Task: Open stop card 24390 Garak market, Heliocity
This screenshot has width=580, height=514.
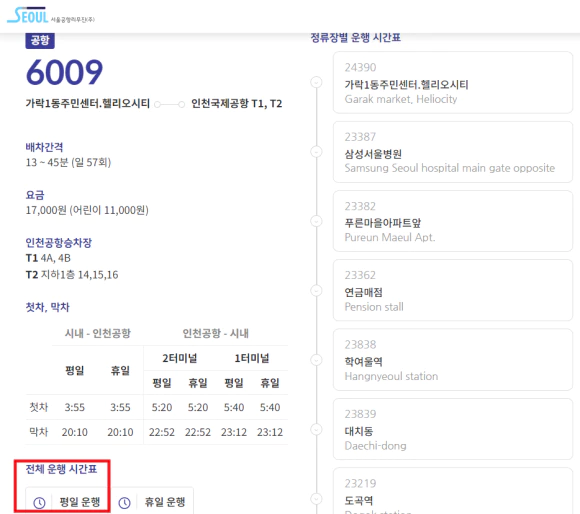Action: (453, 82)
